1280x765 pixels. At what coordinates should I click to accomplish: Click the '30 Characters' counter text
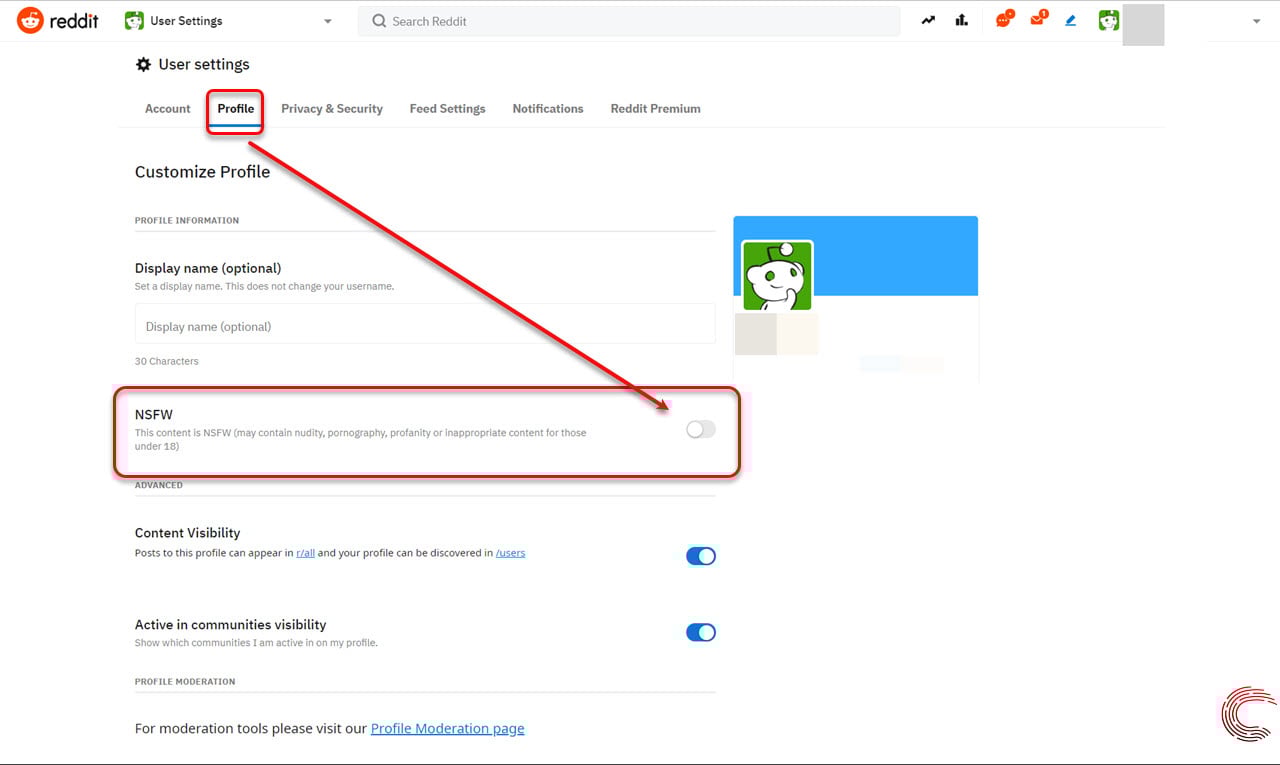coord(167,361)
